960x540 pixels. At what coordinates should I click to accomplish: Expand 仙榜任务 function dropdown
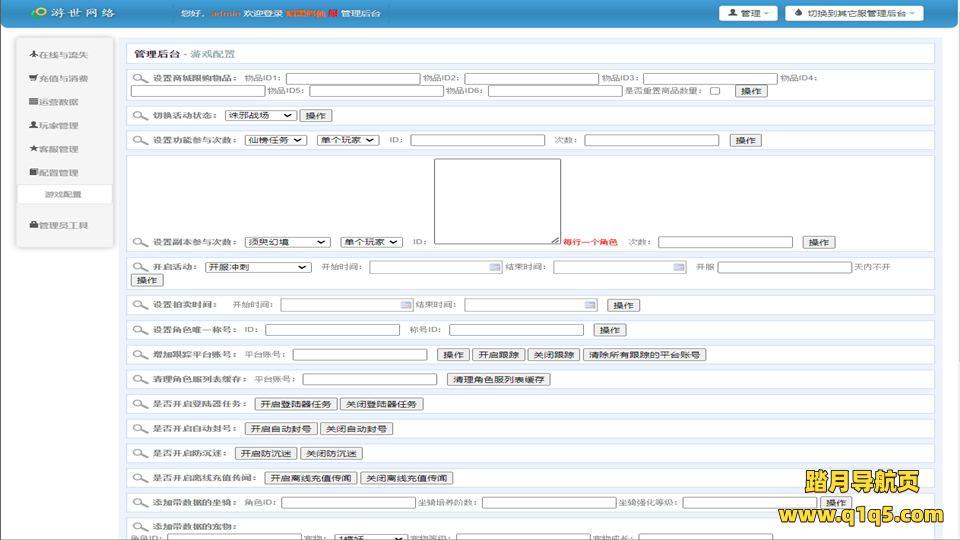(276, 140)
